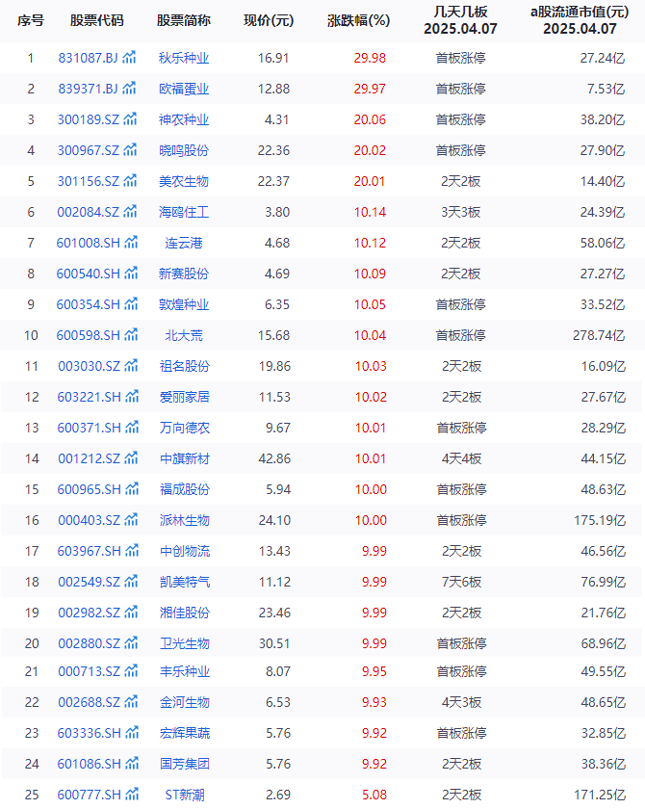Sort by 现价(元) column header
Image resolution: width=645 pixels, height=809 pixels.
(269, 21)
